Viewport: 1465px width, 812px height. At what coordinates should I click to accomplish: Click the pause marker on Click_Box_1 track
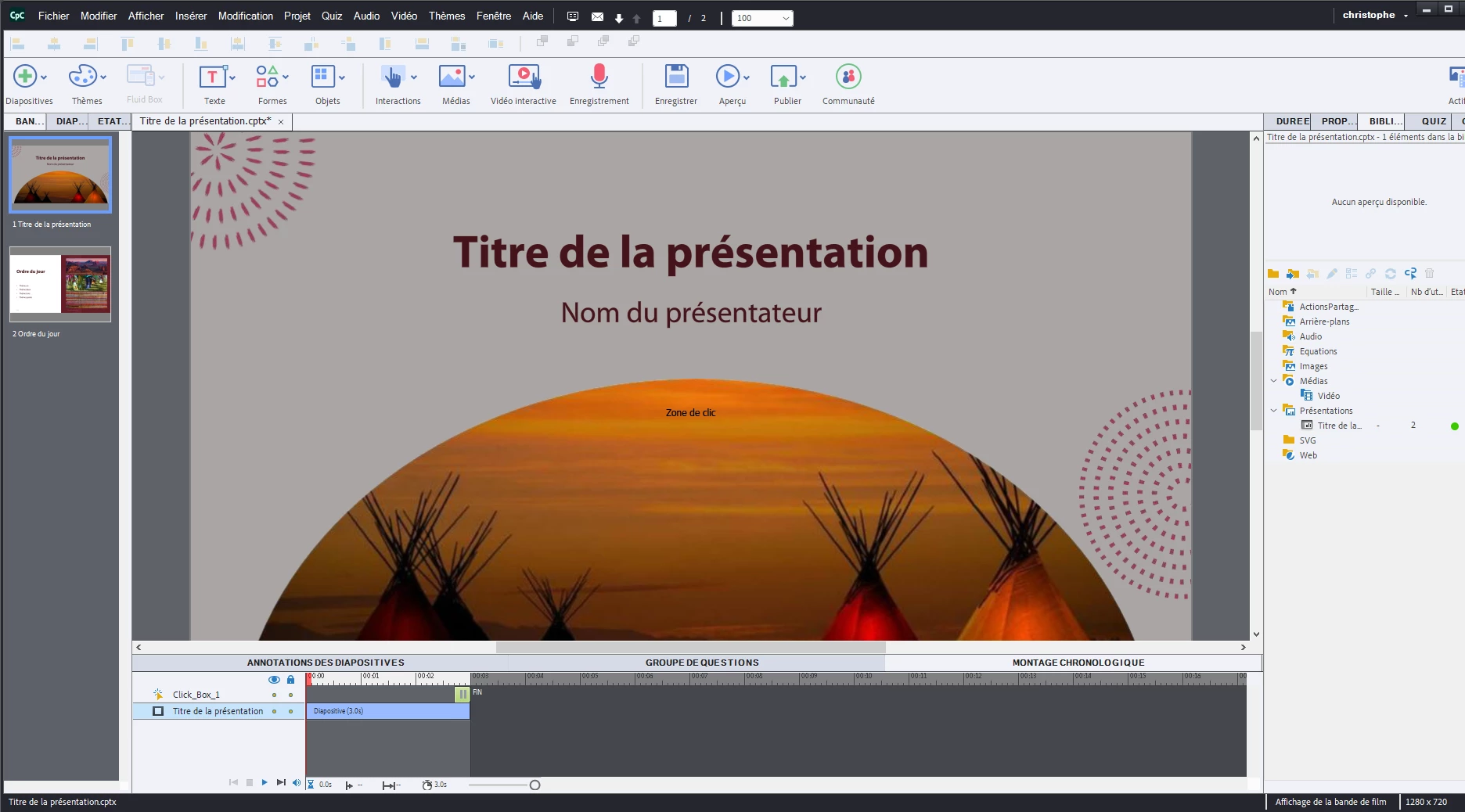(463, 694)
